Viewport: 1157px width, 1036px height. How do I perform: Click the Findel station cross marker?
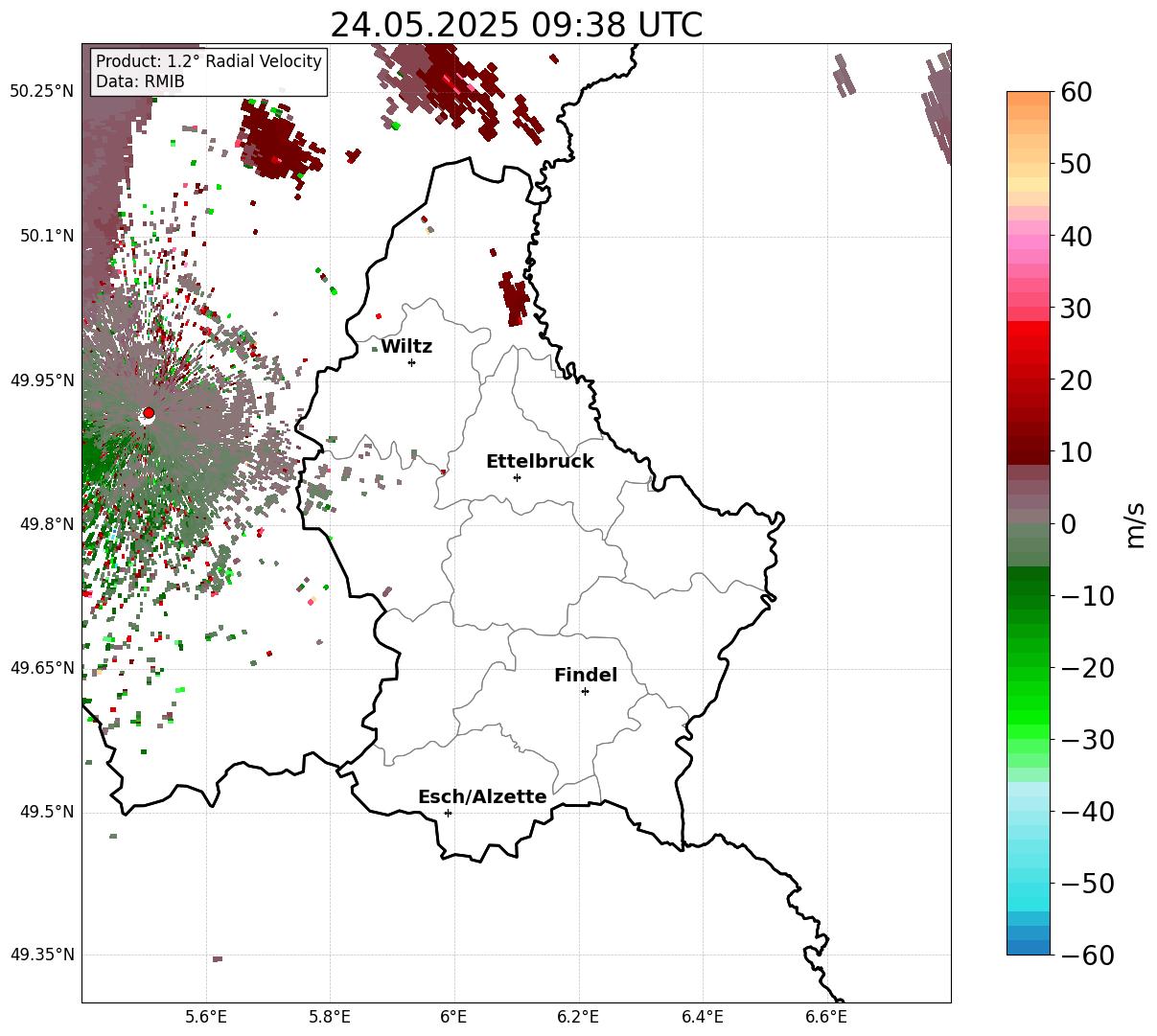[585, 691]
